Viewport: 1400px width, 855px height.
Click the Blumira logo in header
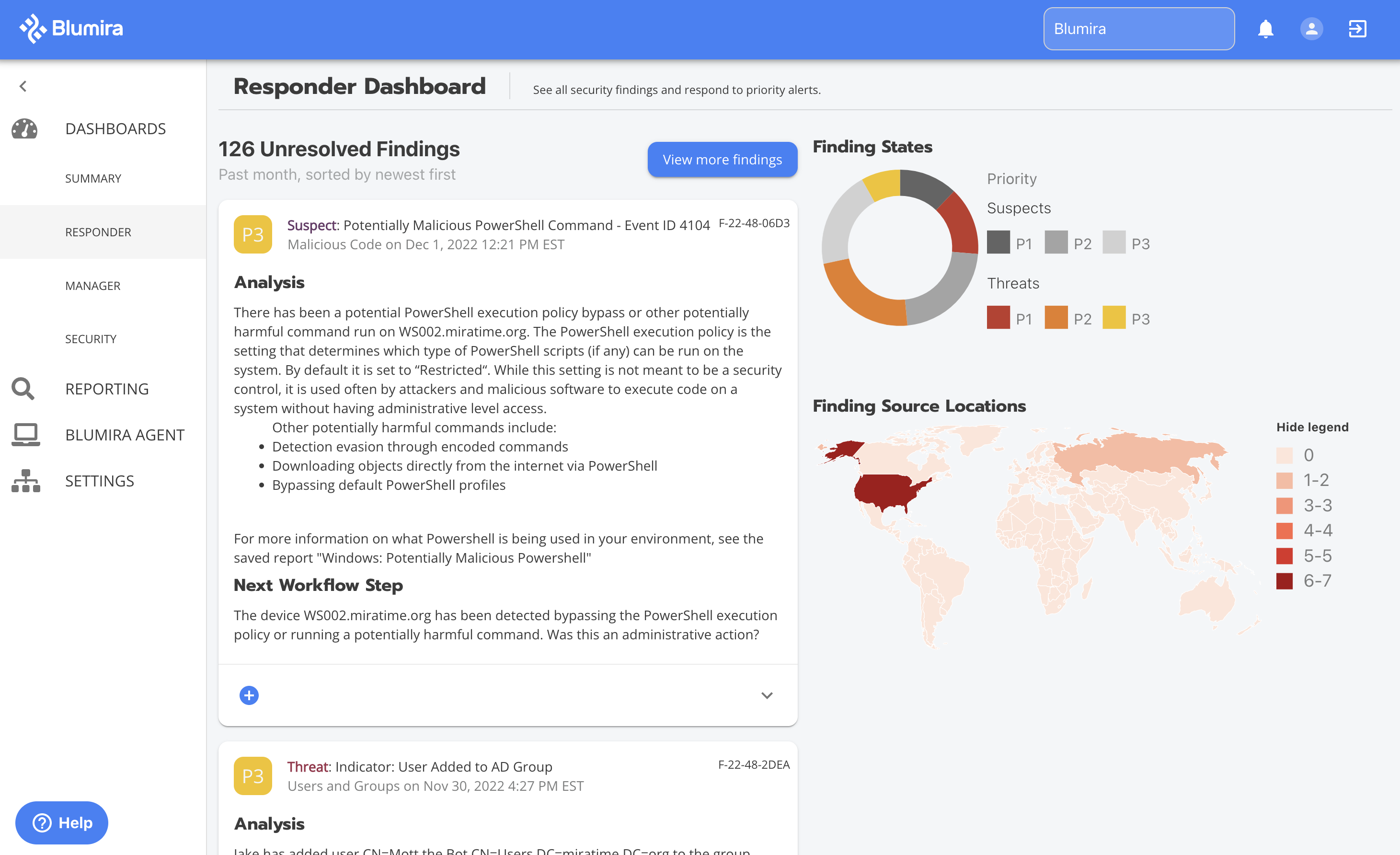click(x=71, y=28)
